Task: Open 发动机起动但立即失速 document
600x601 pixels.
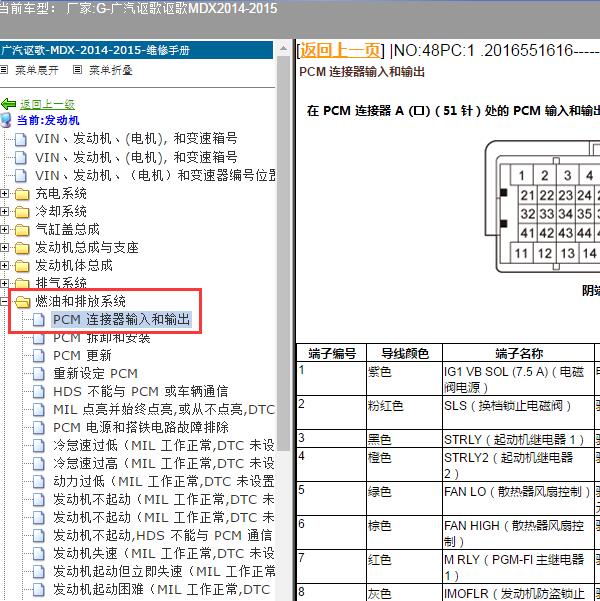Action: pyautogui.click(x=164, y=571)
